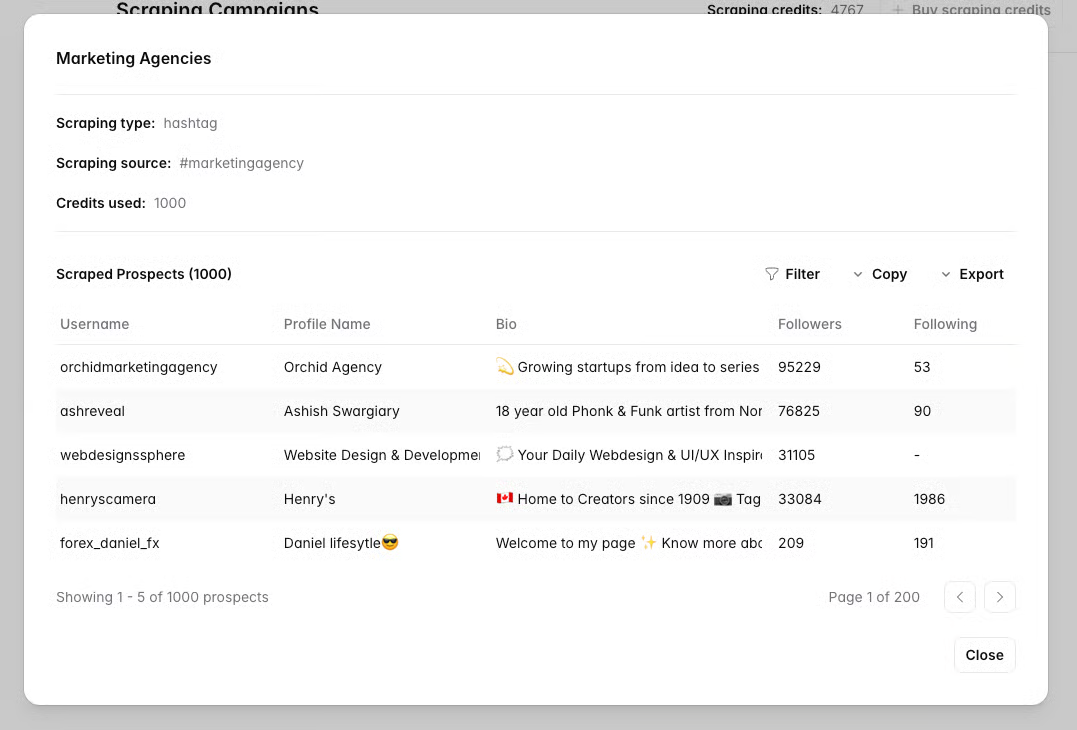Click the Profile Name column header
Screen dimensions: 1077x730
(x=327, y=324)
